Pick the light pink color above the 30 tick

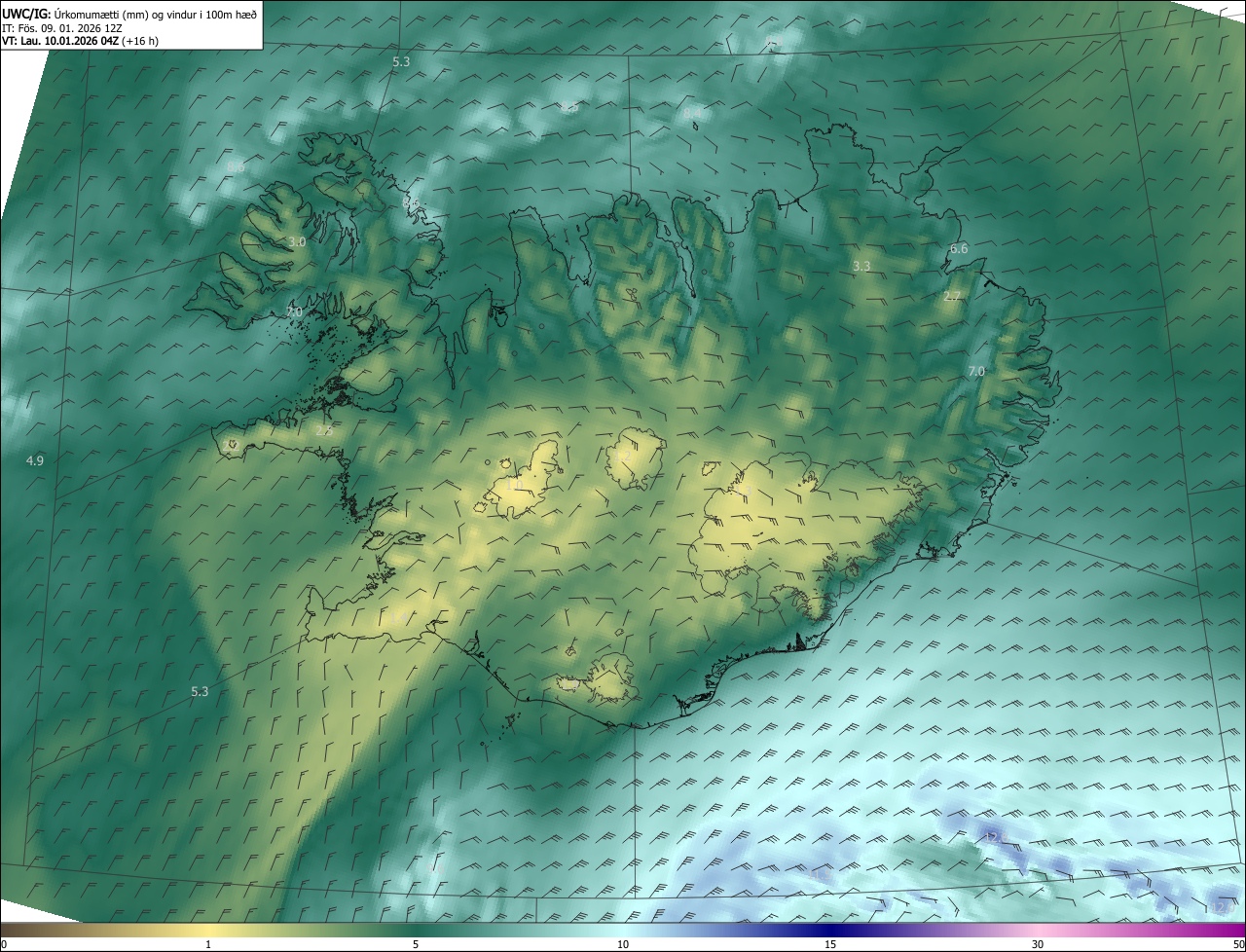pos(1038,930)
